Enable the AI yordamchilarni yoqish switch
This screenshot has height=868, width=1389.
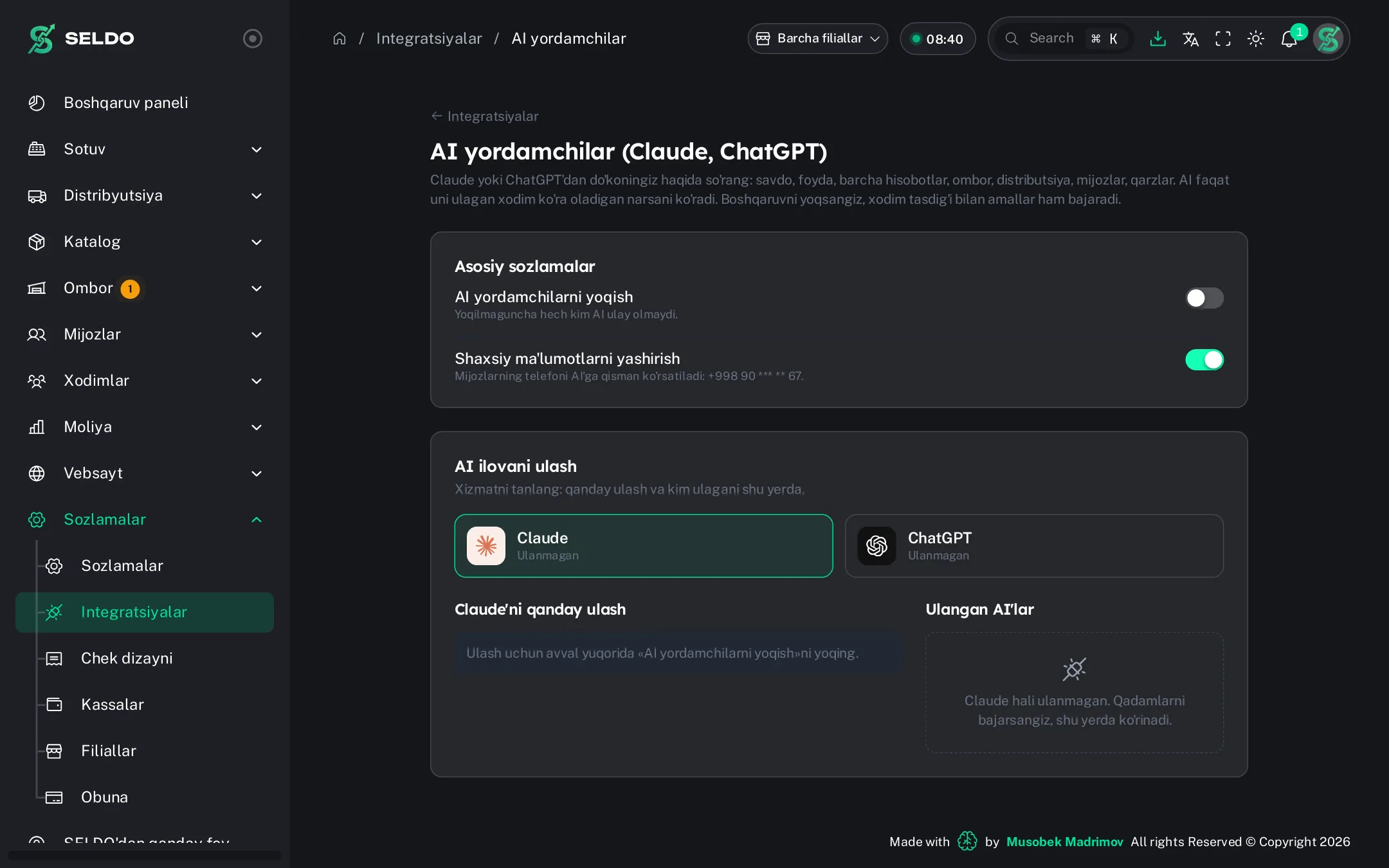[1204, 298]
